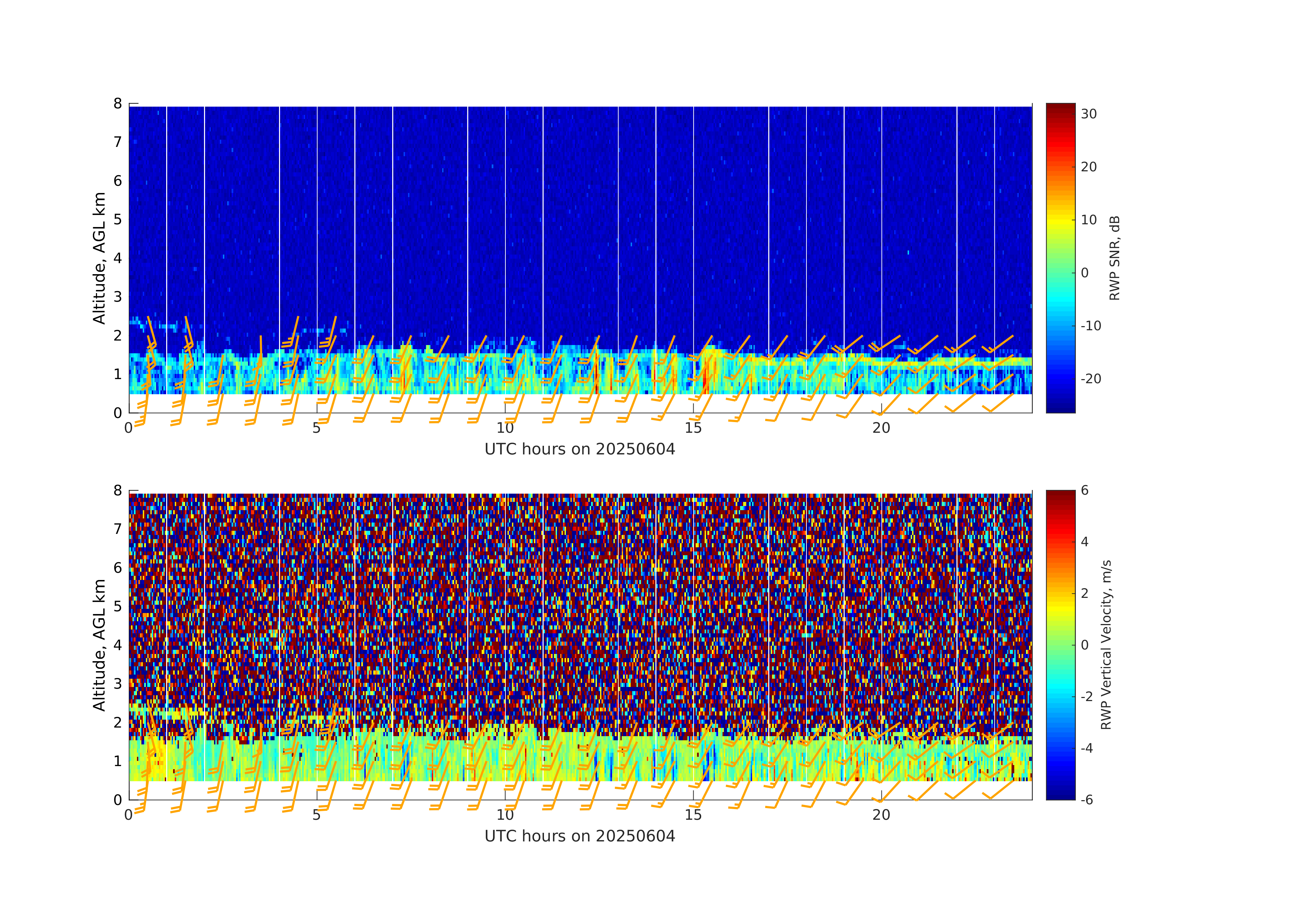Click the 0 tick on the SNR colorbar
1316x903 pixels.
[x=1084, y=273]
